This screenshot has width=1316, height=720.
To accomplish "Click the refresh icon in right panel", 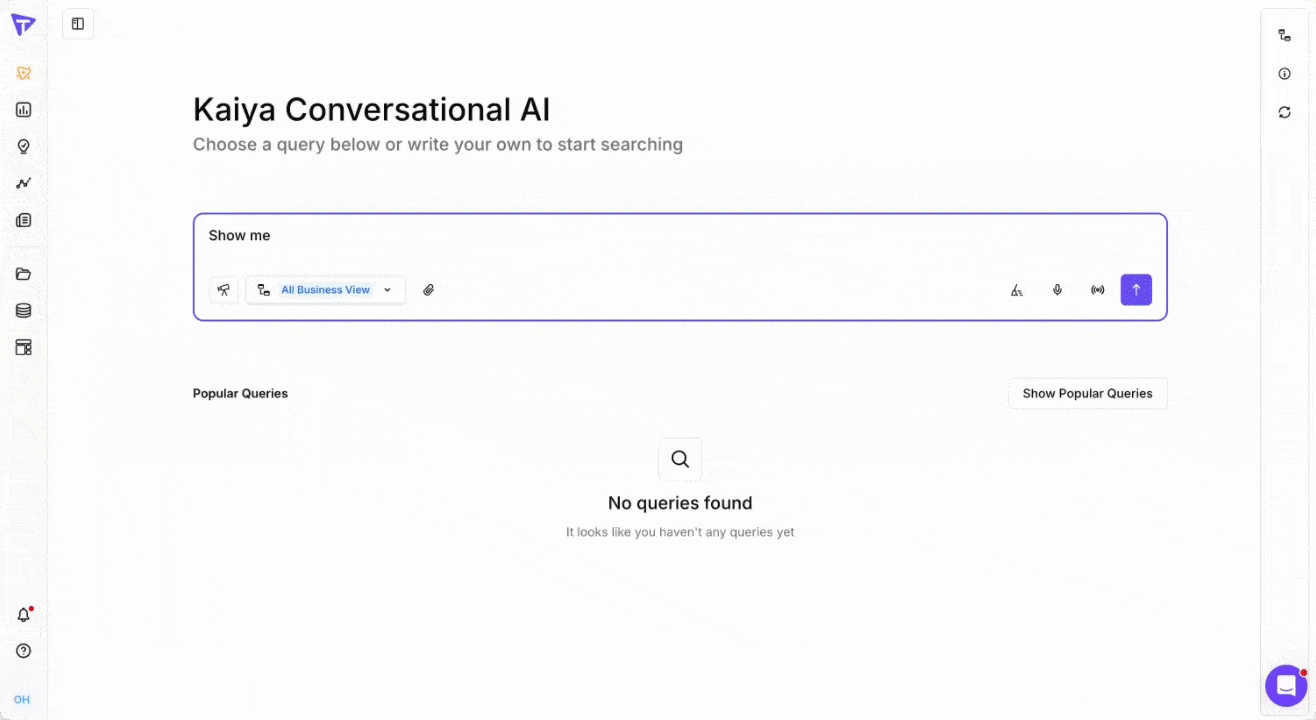I will 1285,112.
